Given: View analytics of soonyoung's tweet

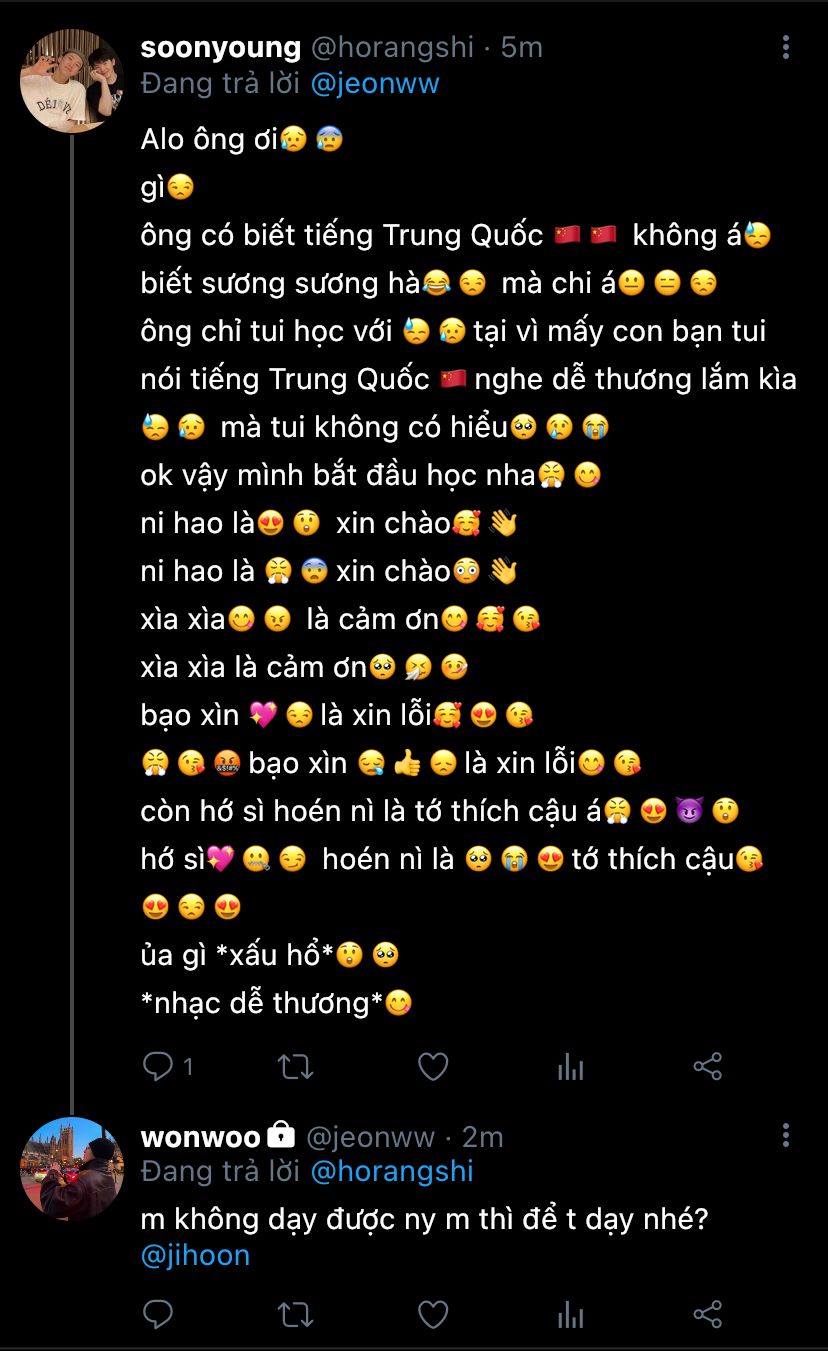Looking at the screenshot, I should (x=570, y=1067).
